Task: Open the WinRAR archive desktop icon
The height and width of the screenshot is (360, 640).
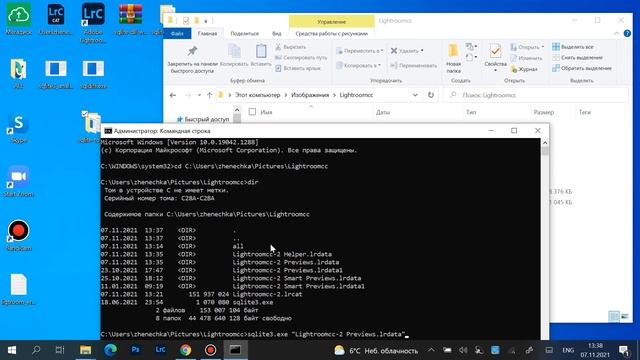Action: click(x=131, y=19)
